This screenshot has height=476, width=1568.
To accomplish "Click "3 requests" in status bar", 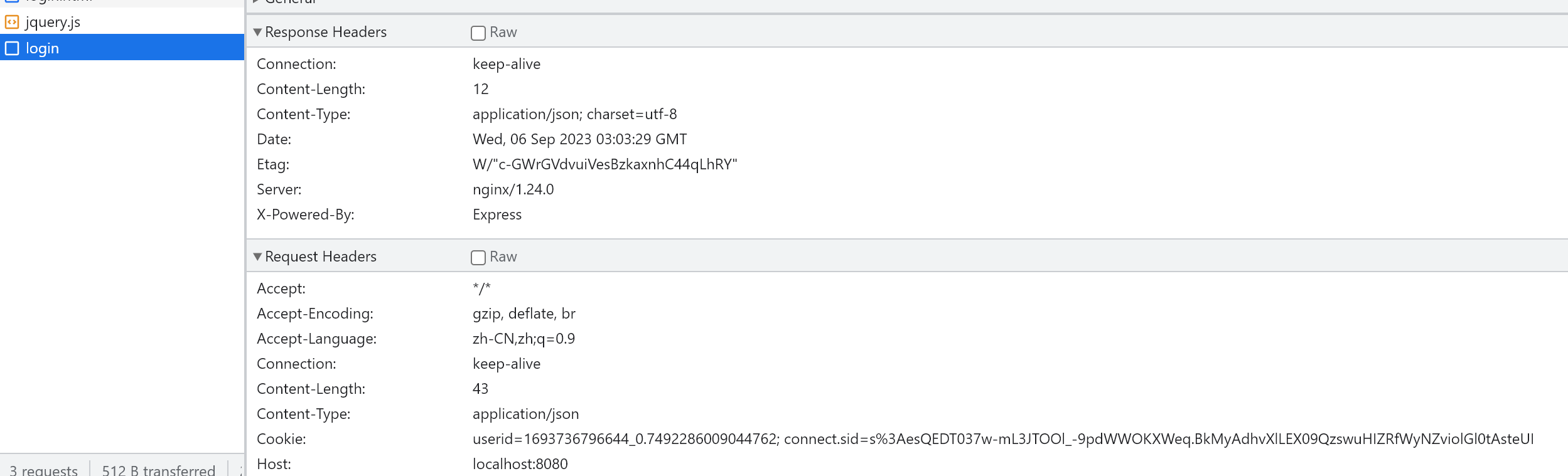I will pos(43,470).
